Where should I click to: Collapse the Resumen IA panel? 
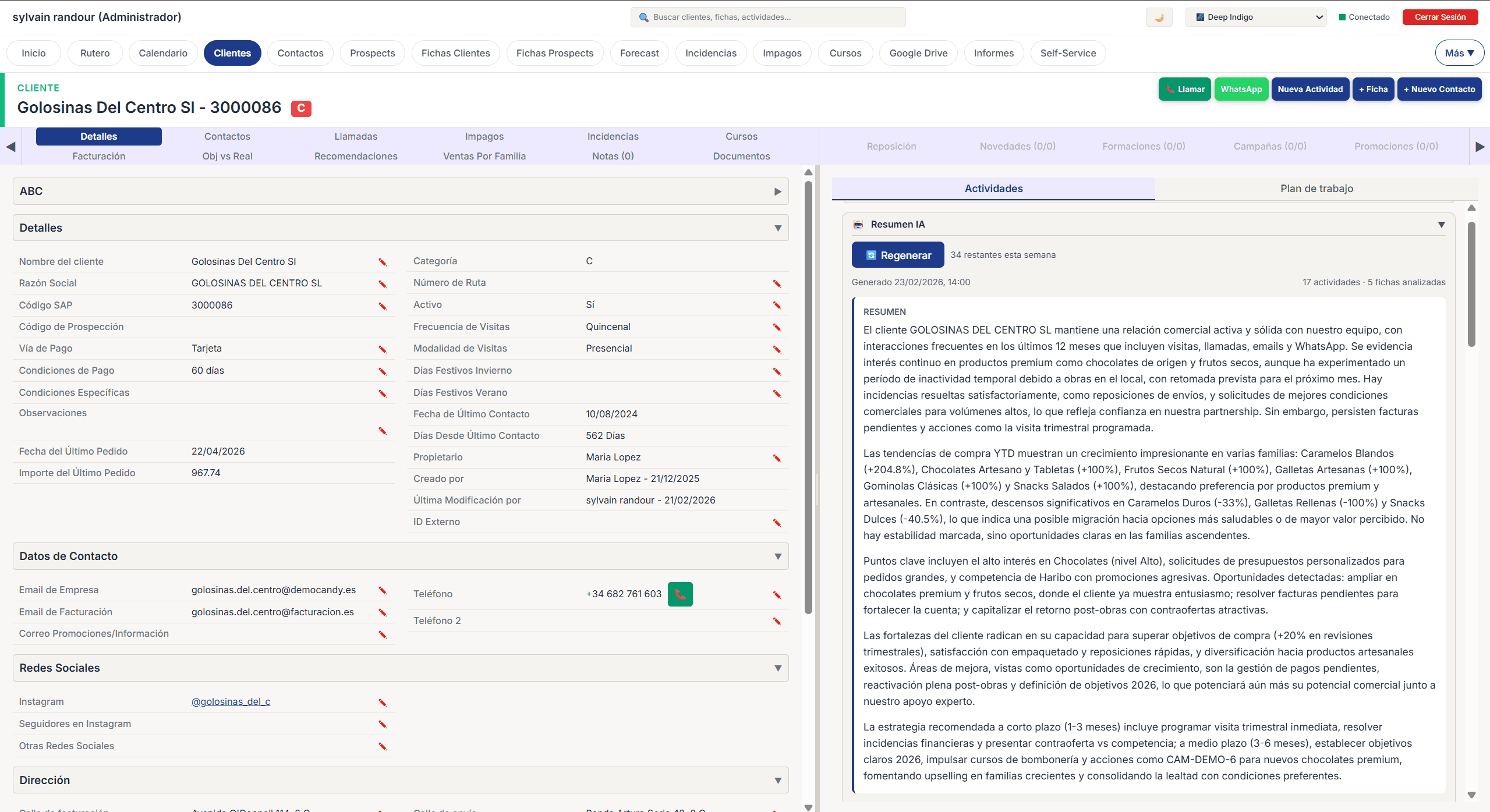click(x=1442, y=224)
